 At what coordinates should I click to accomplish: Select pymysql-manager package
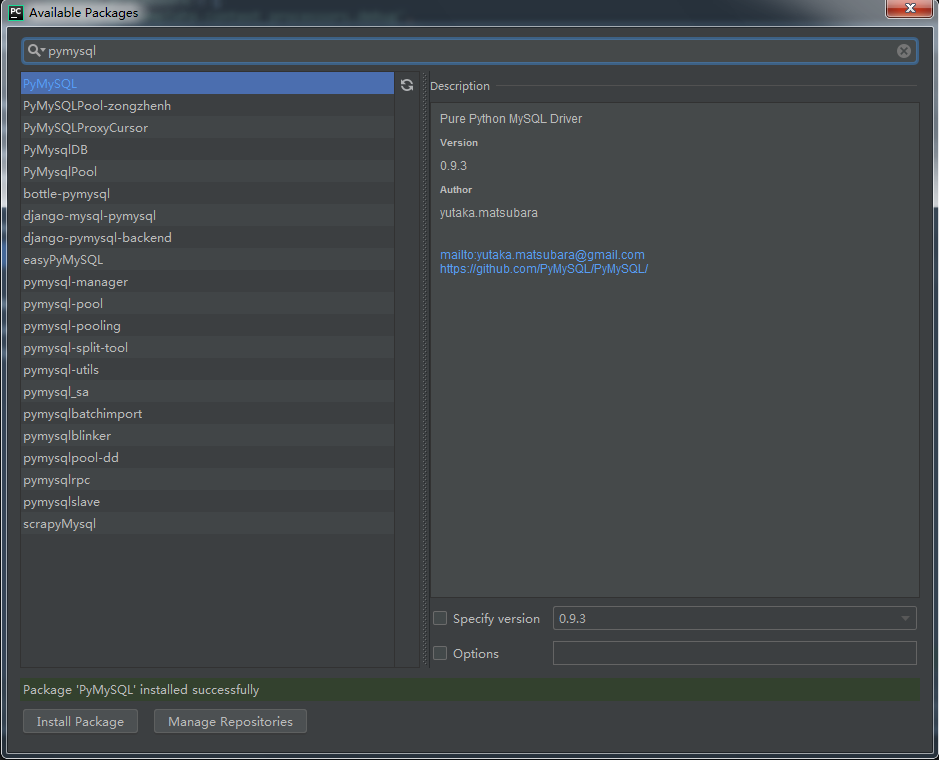[207, 281]
